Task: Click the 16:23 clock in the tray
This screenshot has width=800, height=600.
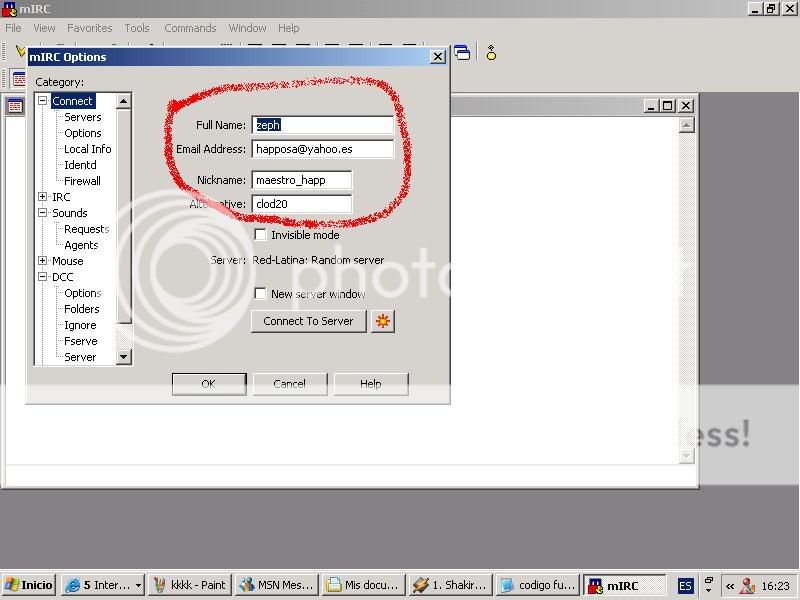Action: coord(775,586)
